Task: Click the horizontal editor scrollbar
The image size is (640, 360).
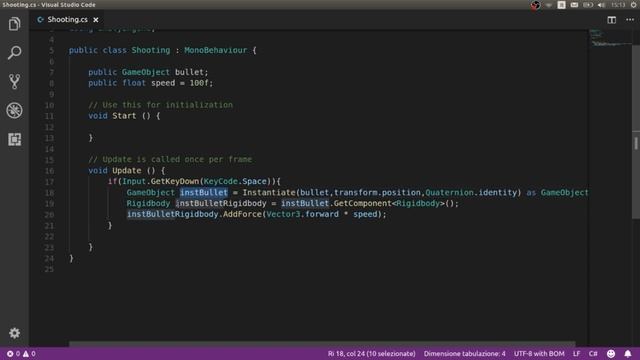Action: [322, 344]
